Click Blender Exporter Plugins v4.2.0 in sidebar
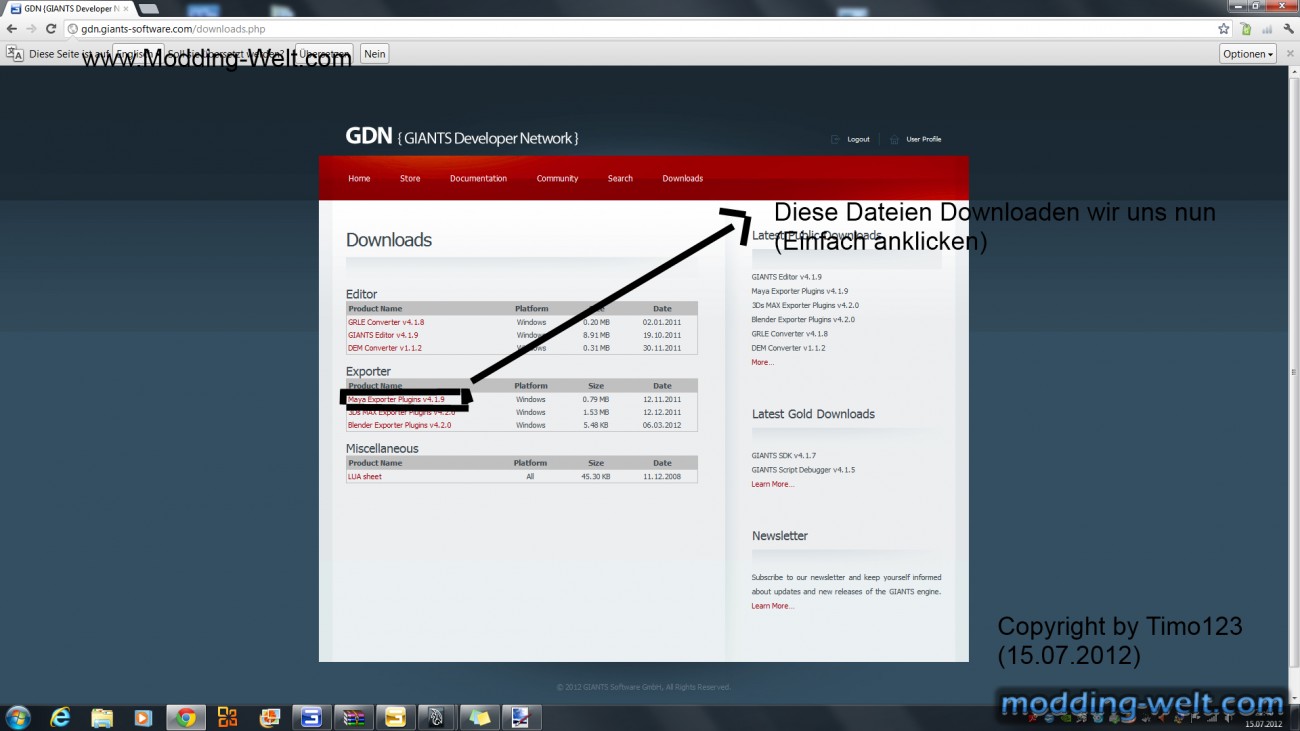1300x731 pixels. (803, 319)
